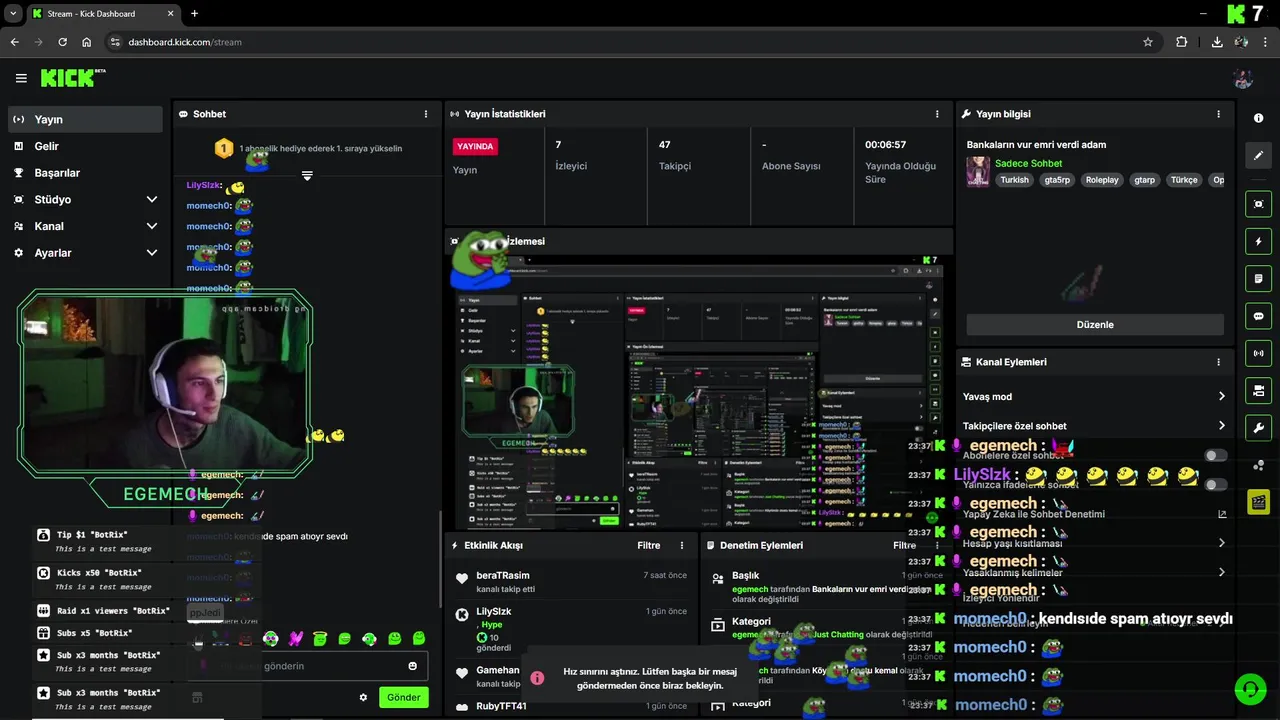Switch to the Stream - Kick Dashboard browser tab
Viewport: 1280px width, 720px height.
pyautogui.click(x=102, y=14)
